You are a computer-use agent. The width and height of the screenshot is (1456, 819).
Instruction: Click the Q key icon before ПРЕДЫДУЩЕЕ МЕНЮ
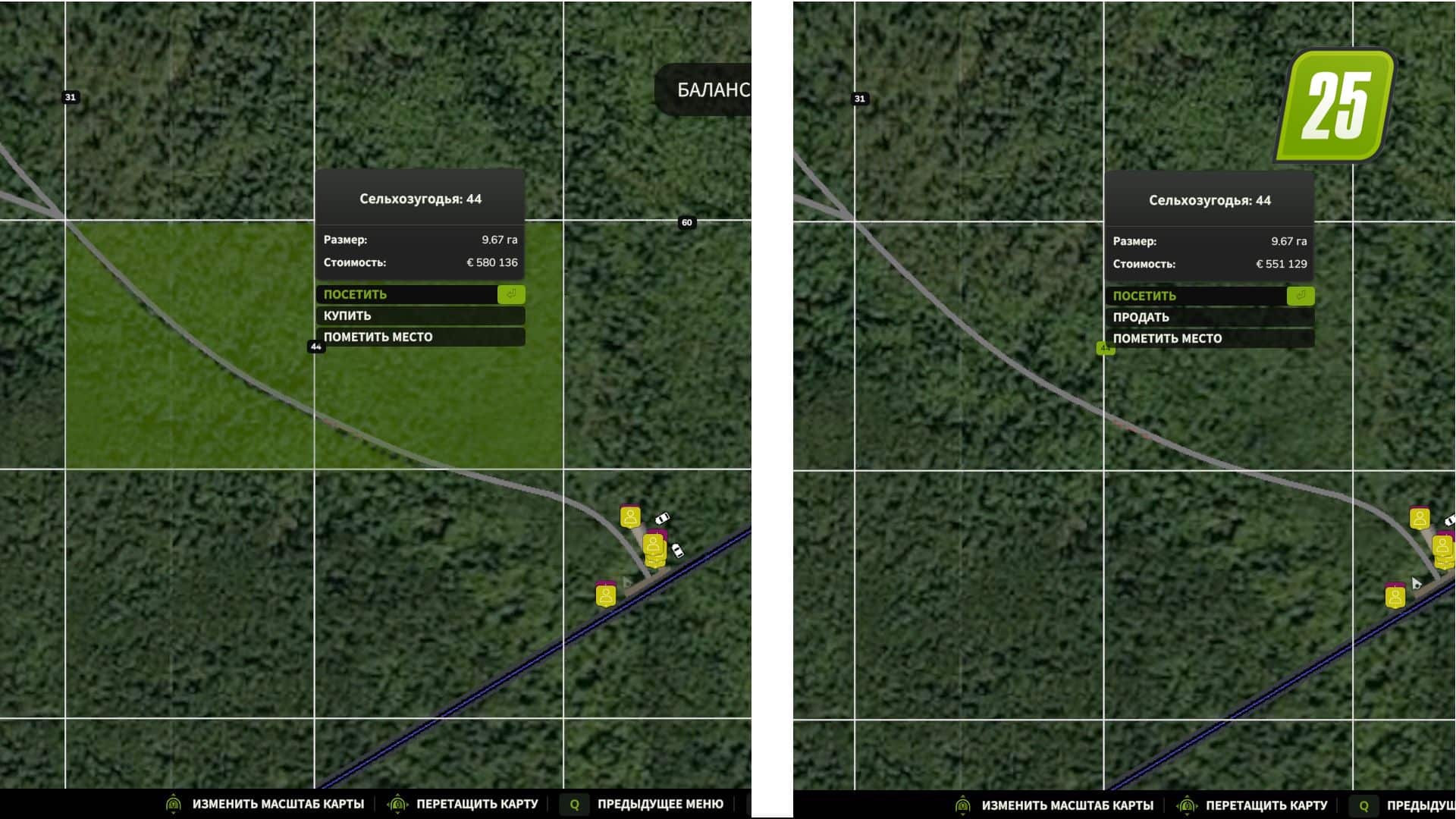click(574, 805)
